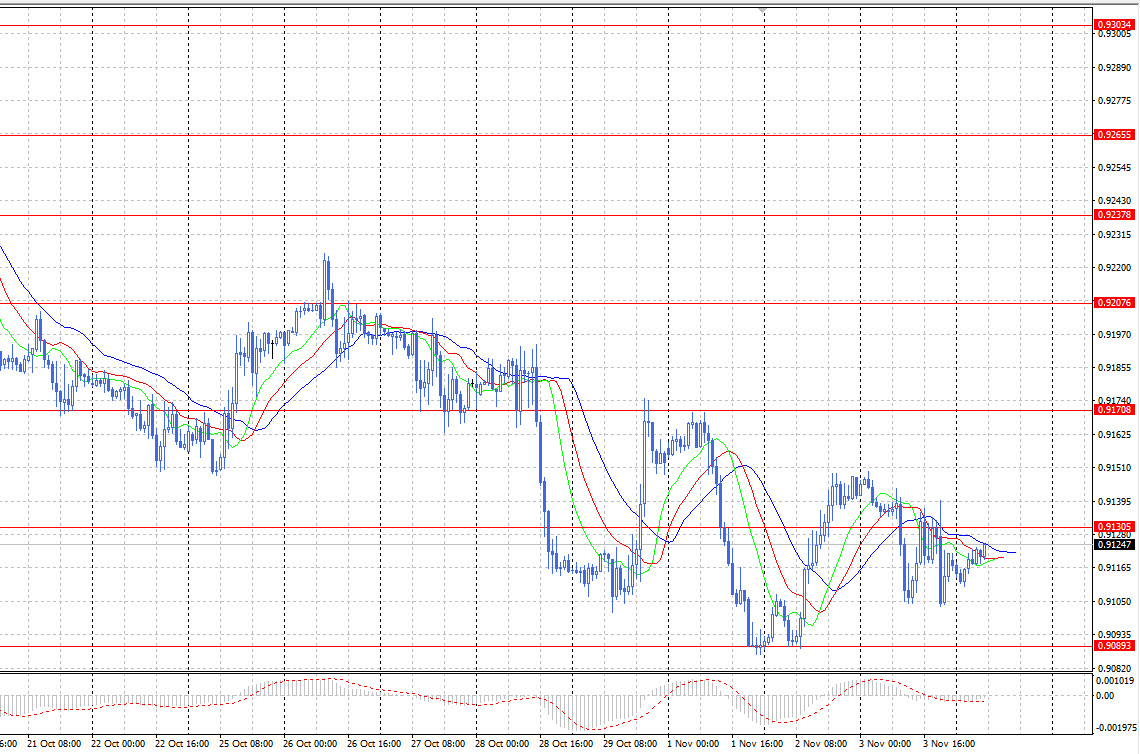This screenshot has width=1140, height=754.
Task: Click the 0.91510 price scale value
Action: [x=1115, y=468]
